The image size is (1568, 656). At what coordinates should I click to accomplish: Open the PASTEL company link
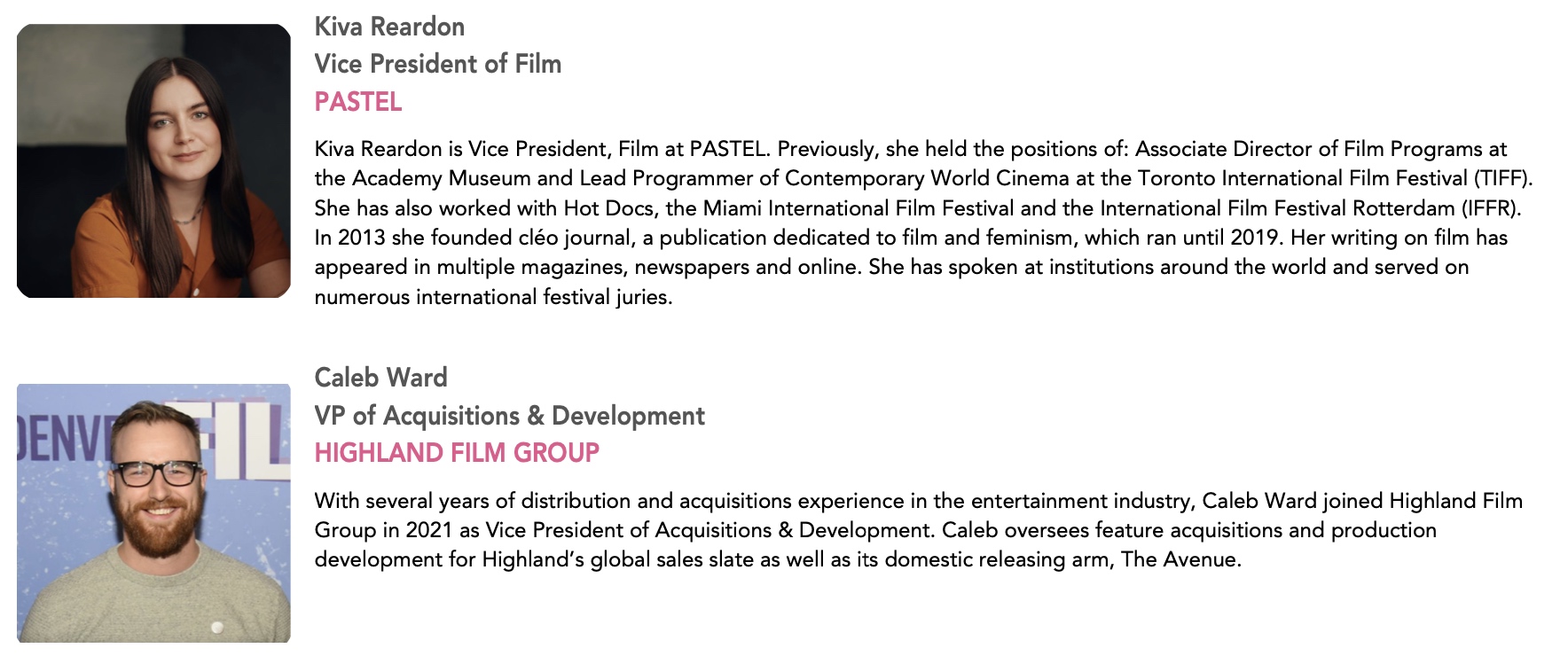click(x=358, y=102)
